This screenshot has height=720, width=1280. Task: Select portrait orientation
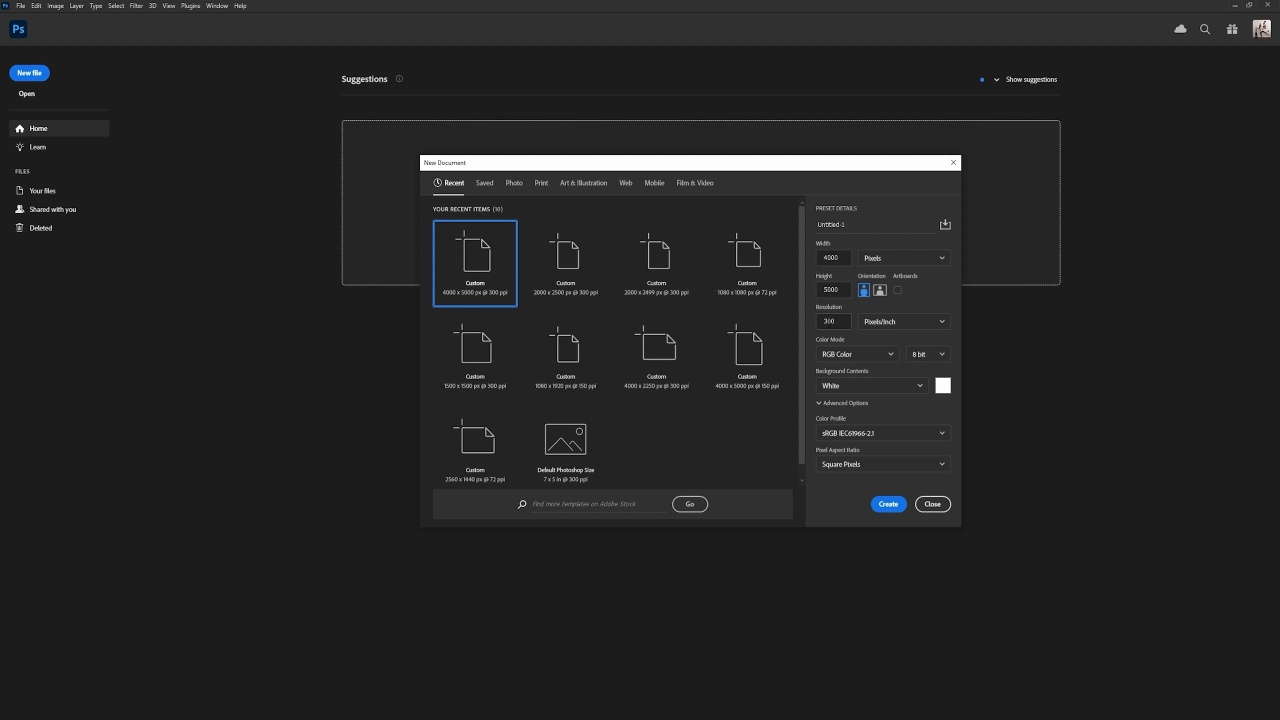(x=864, y=290)
